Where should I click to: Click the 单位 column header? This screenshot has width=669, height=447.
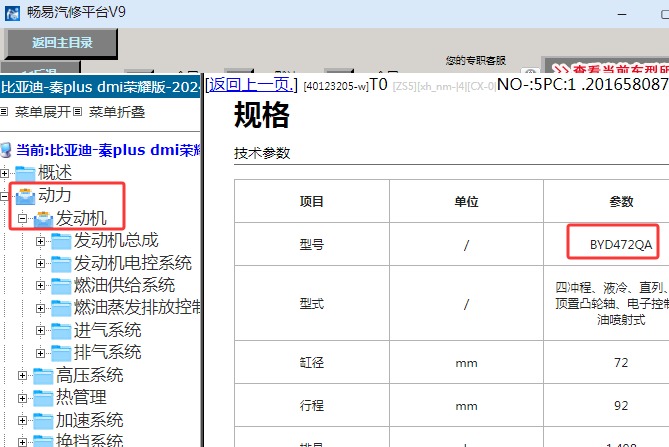point(466,201)
